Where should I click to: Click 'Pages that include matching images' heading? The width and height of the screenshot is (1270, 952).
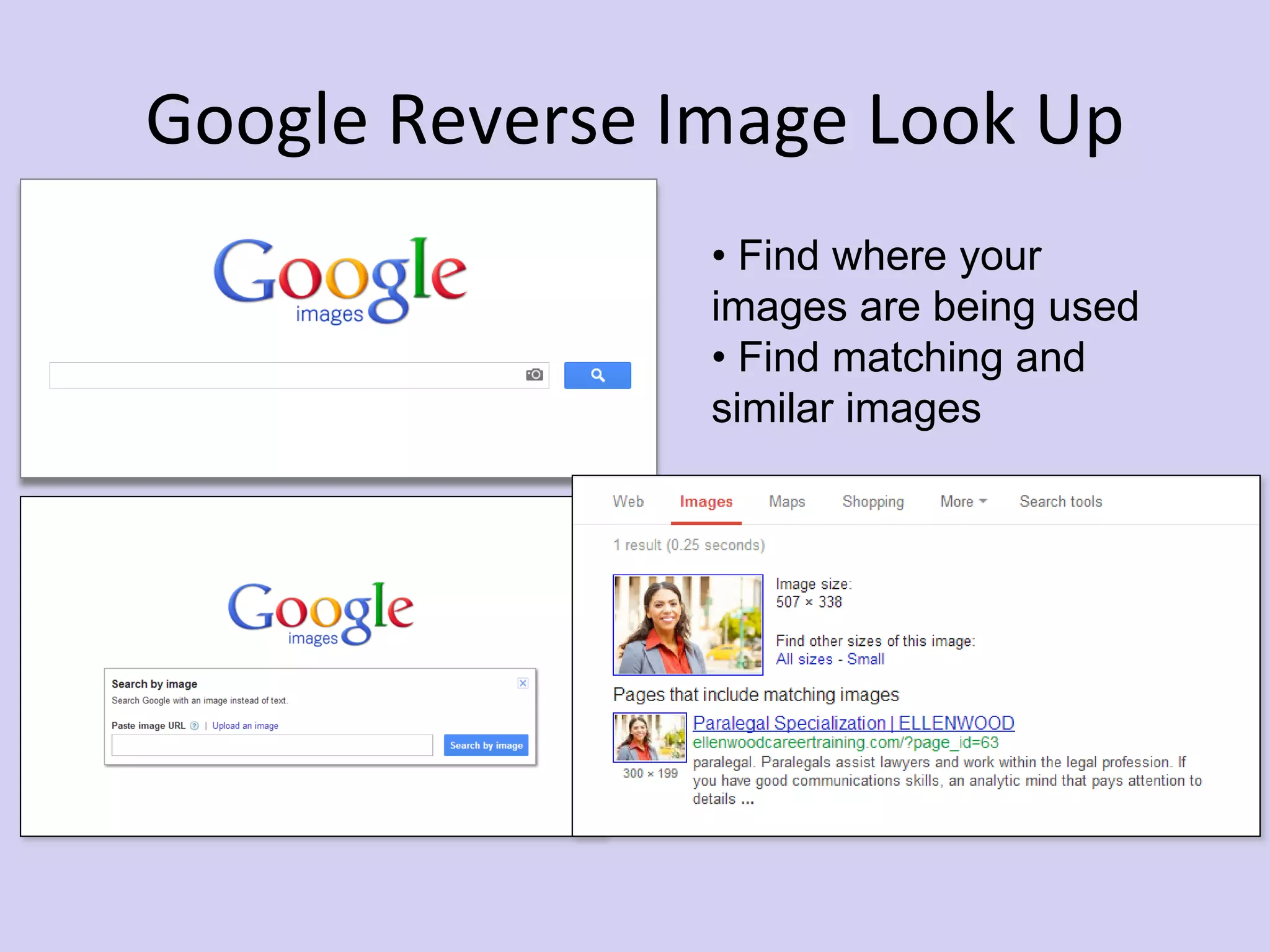point(756,694)
